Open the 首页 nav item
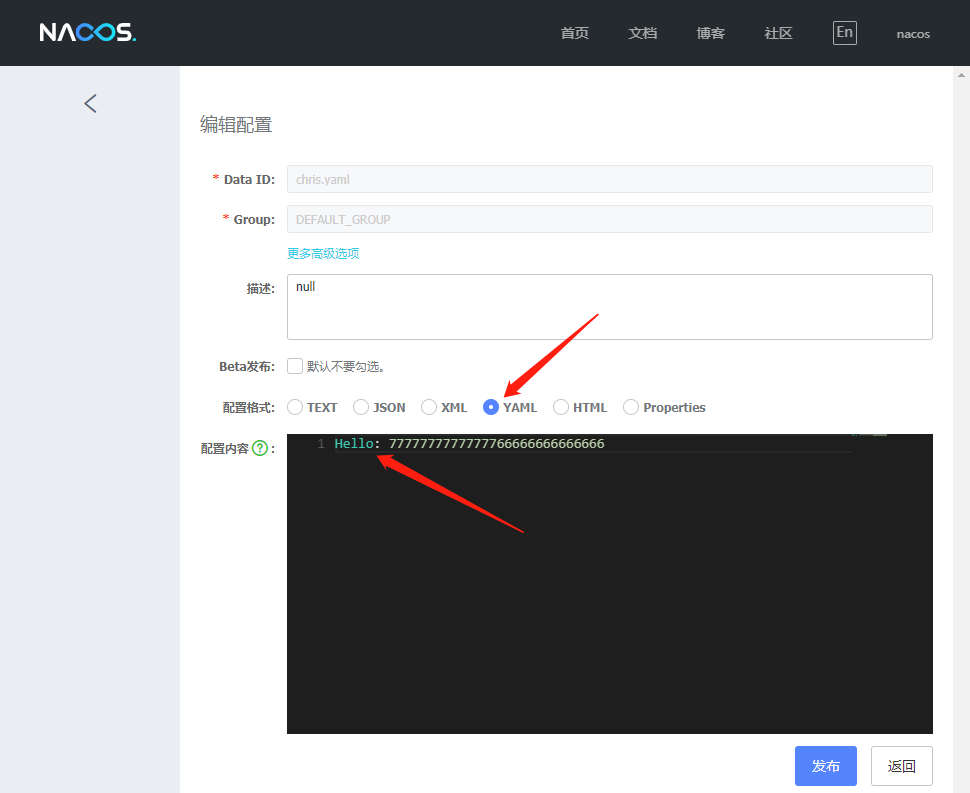 click(574, 33)
